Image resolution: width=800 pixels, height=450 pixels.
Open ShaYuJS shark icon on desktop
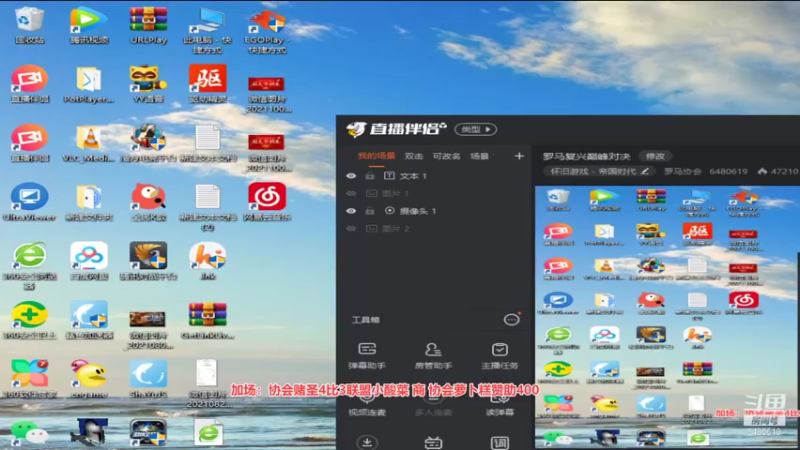coord(148,379)
